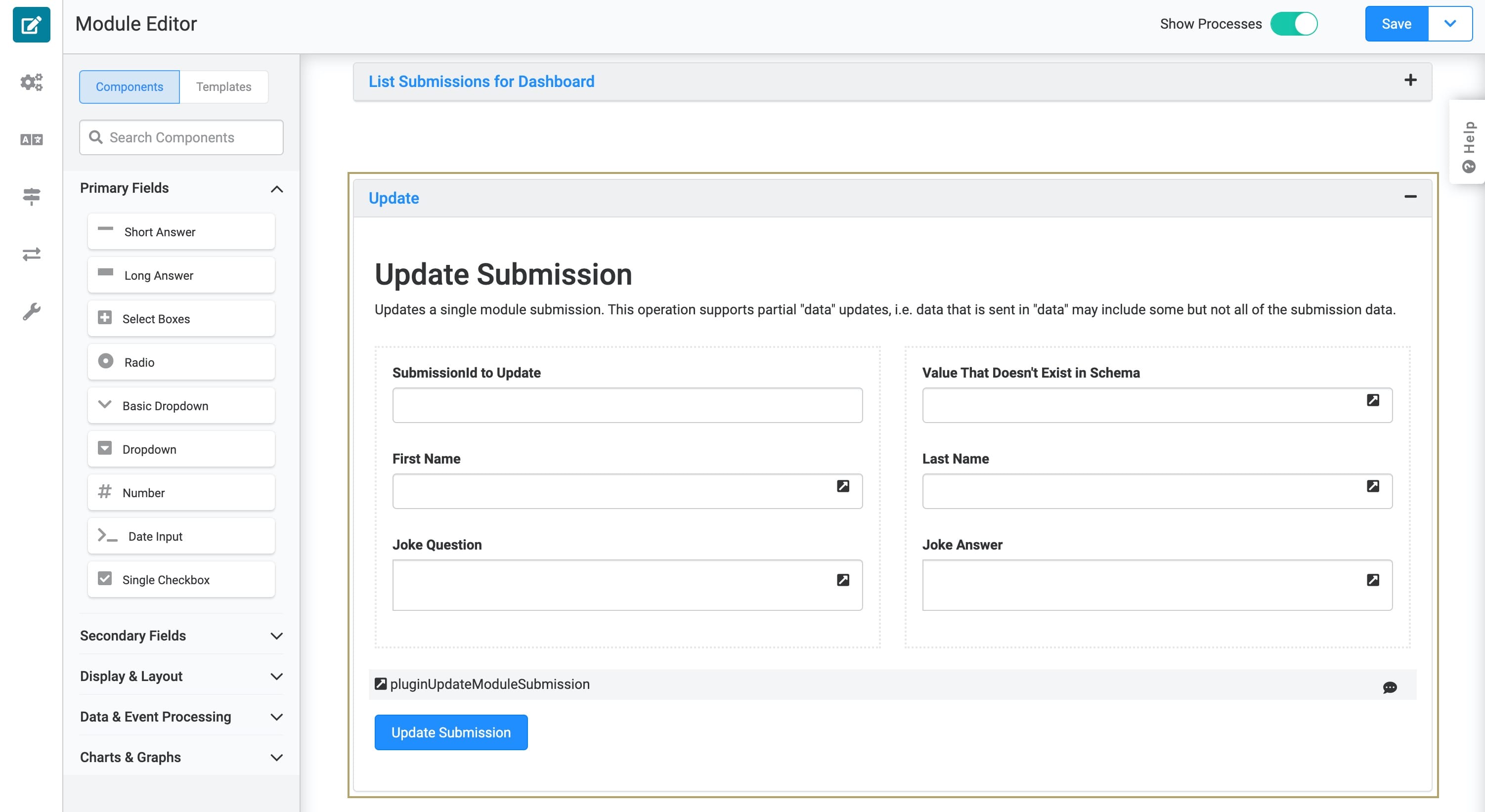Click the Update Submission heading

coord(503,274)
